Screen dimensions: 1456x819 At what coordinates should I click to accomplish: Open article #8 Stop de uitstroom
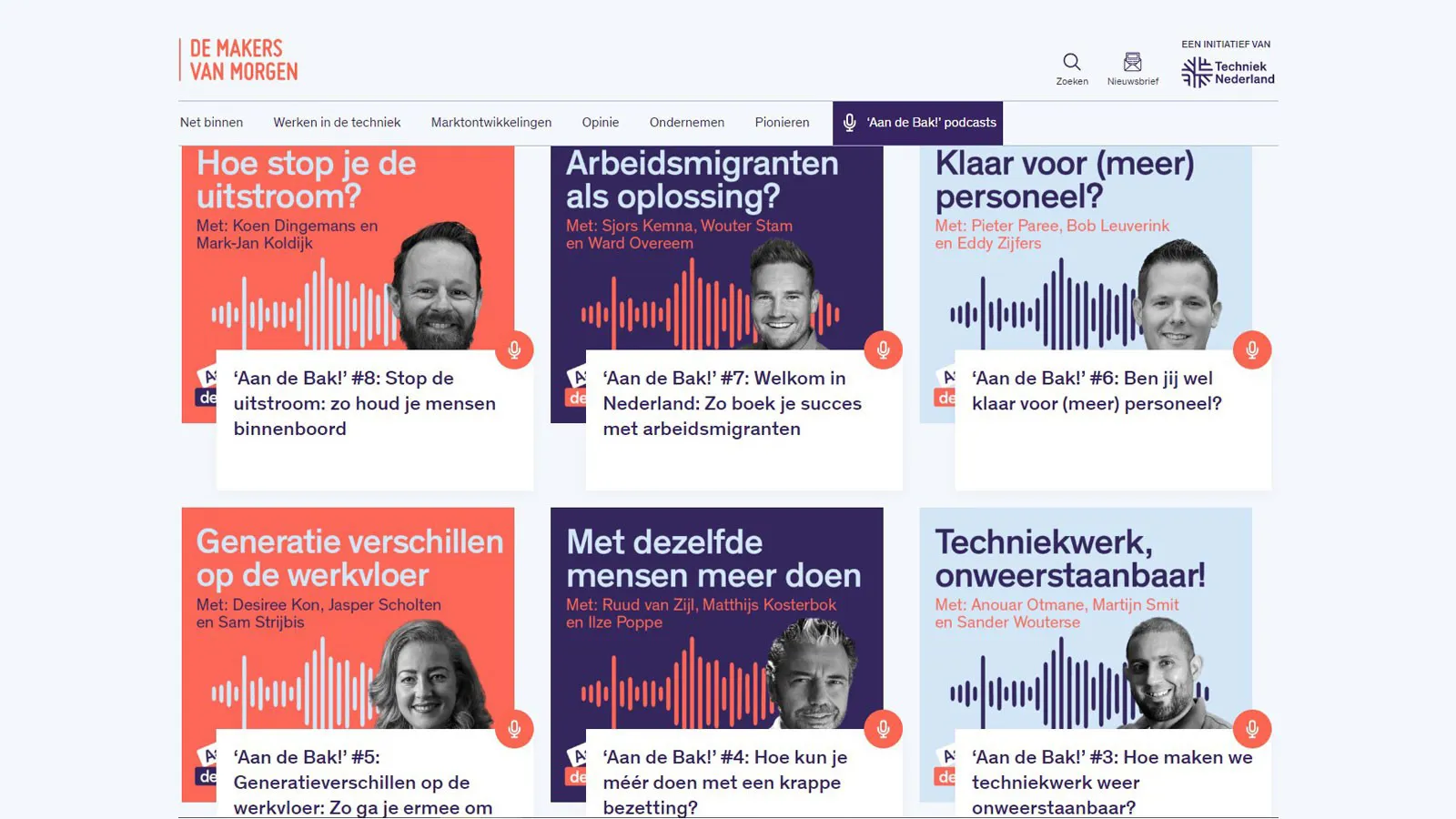[x=365, y=403]
